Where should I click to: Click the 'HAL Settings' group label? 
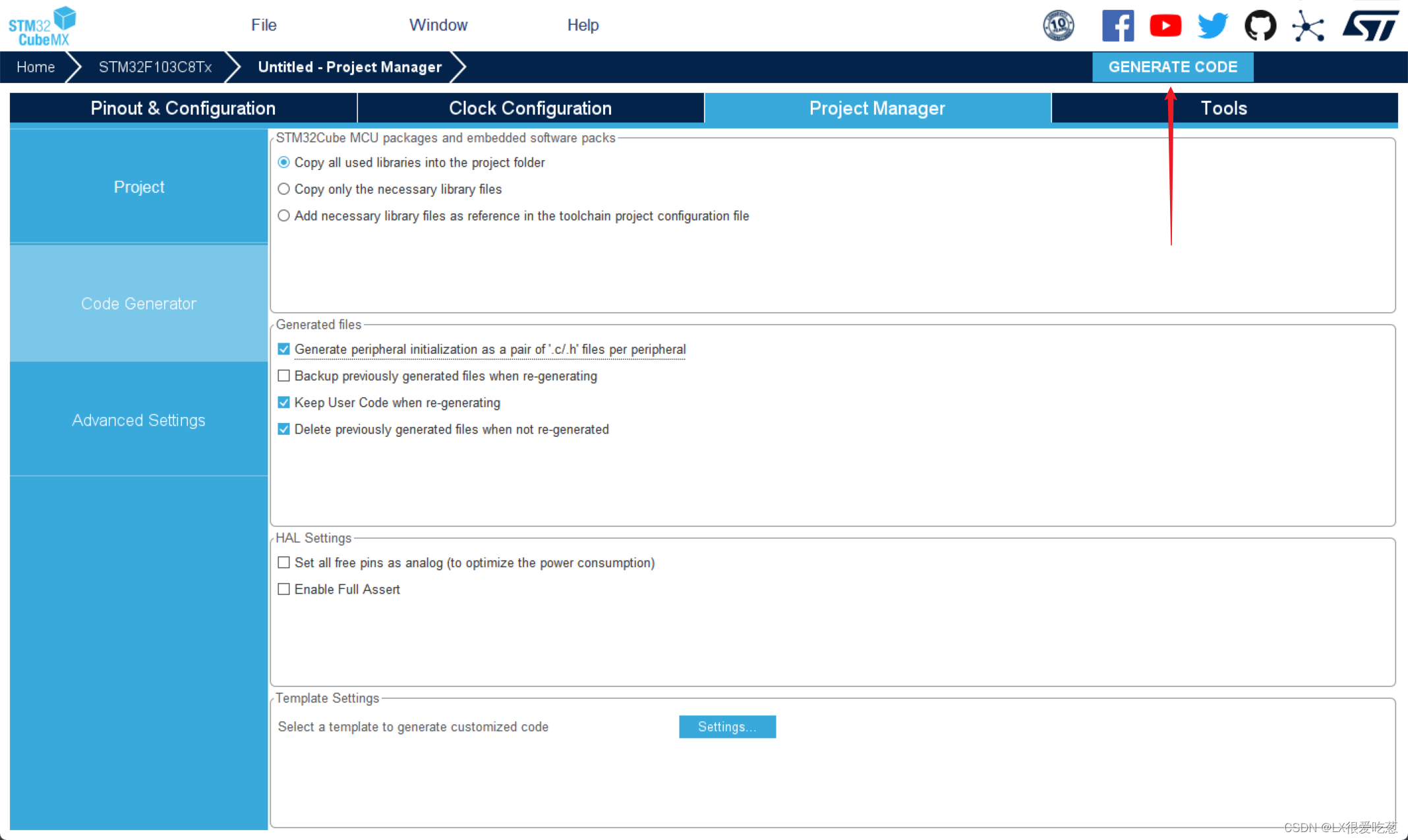pos(314,538)
